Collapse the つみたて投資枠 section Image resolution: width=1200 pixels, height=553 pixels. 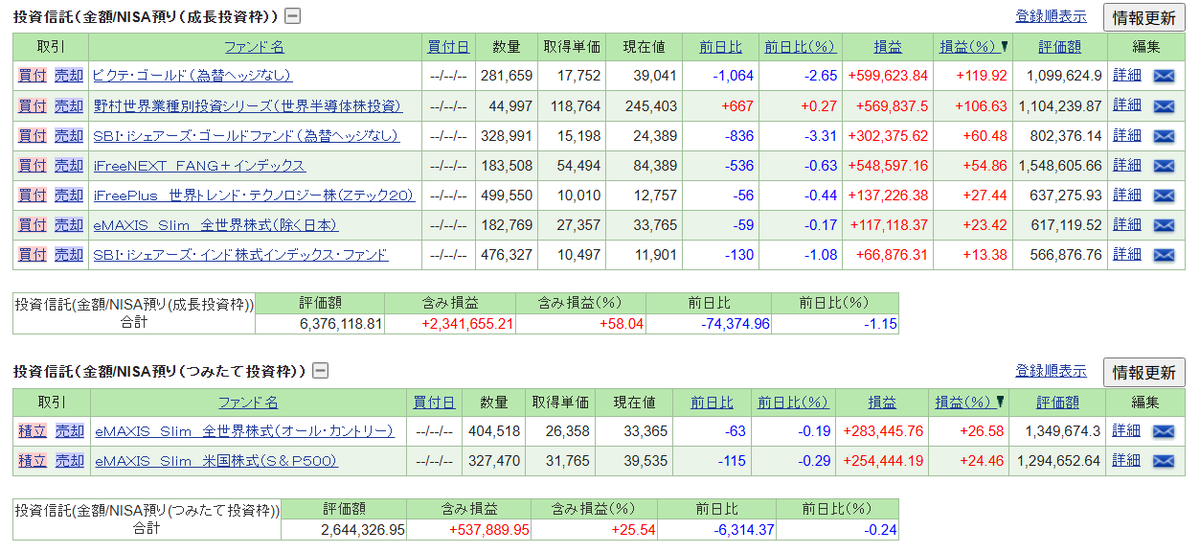(320, 371)
